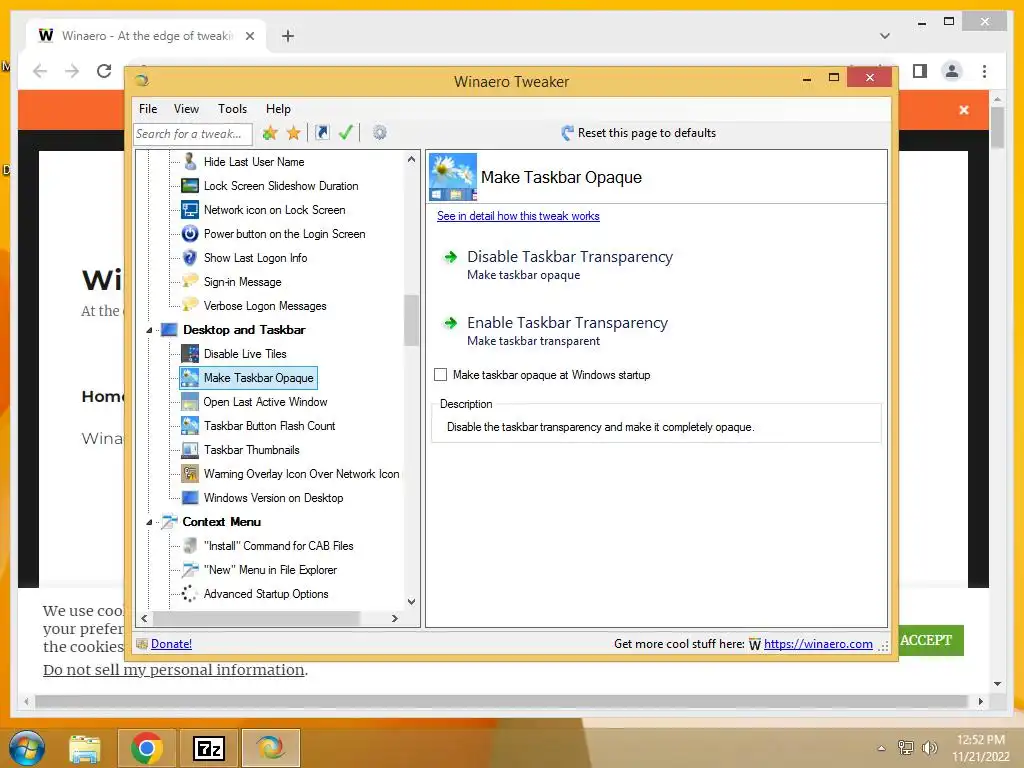Open the Tools menu
Viewport: 1024px width, 768px height.
point(232,109)
